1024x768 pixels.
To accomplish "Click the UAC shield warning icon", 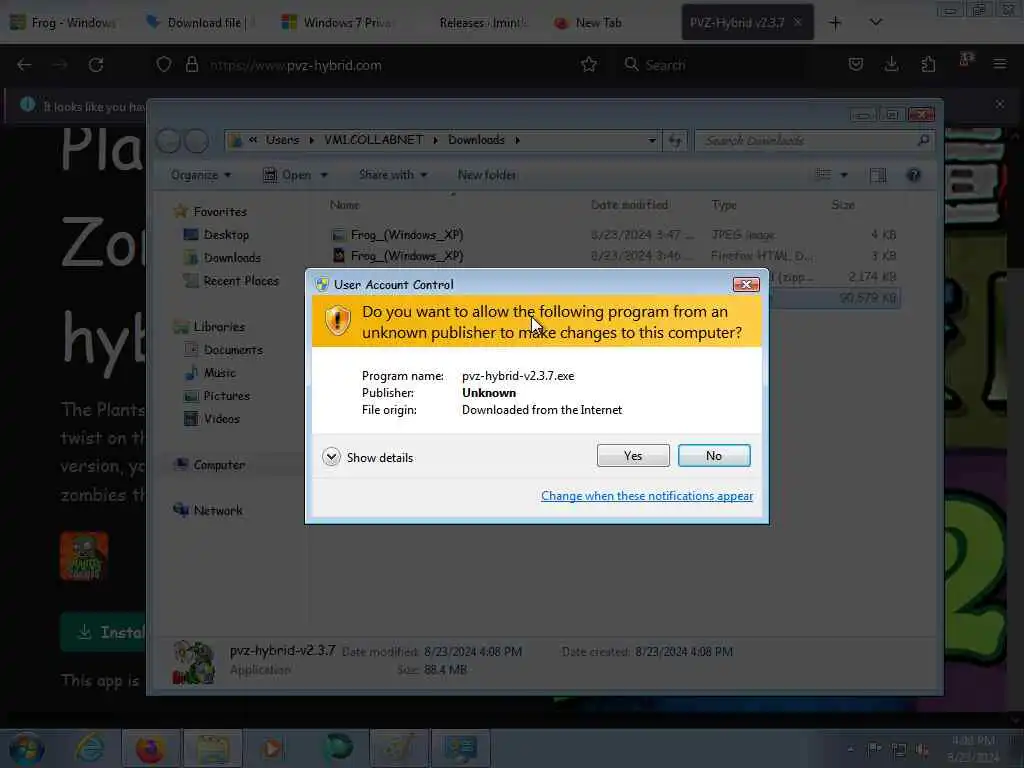I will 338,321.
